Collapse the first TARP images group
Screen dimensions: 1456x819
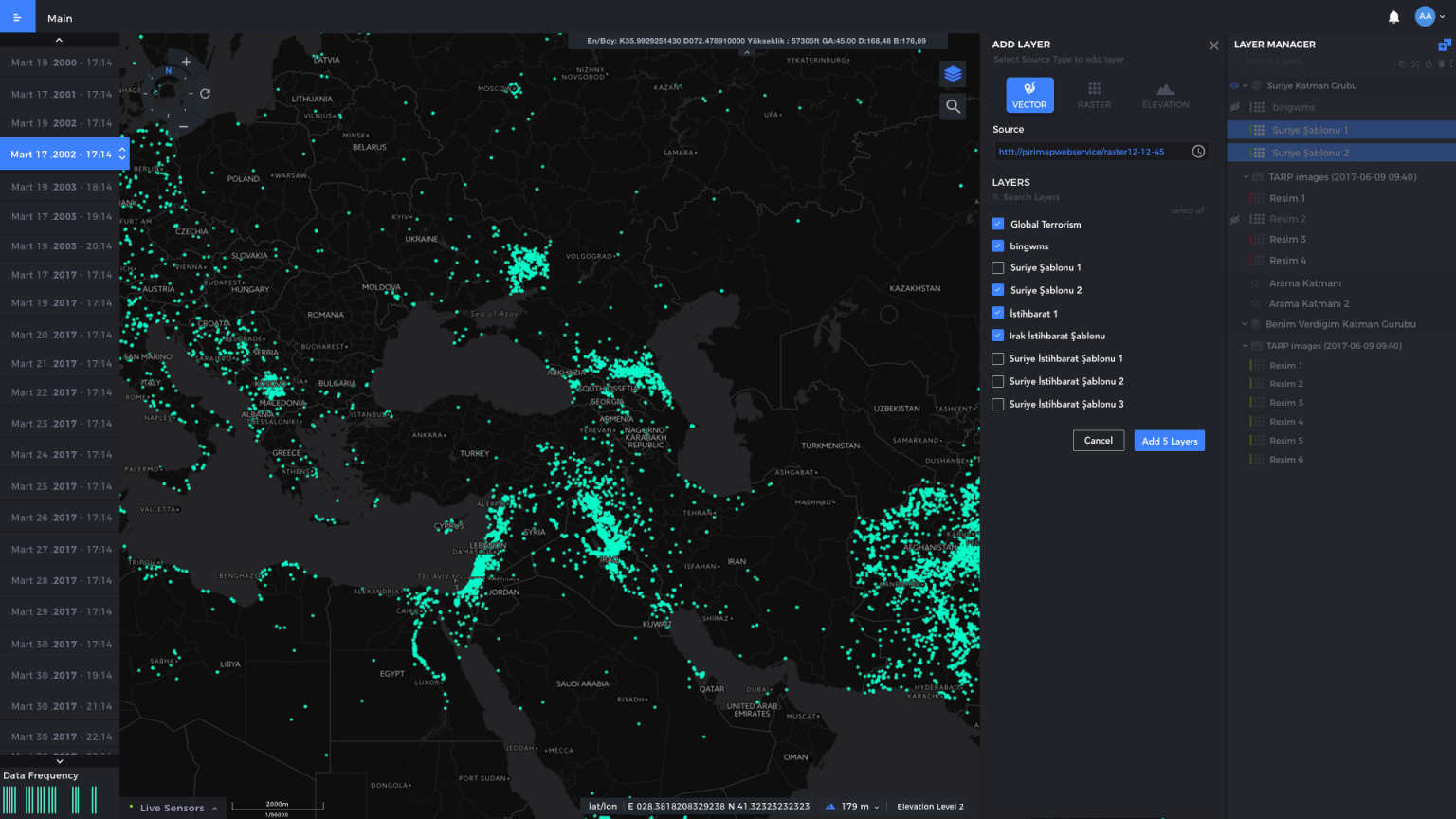point(1246,177)
